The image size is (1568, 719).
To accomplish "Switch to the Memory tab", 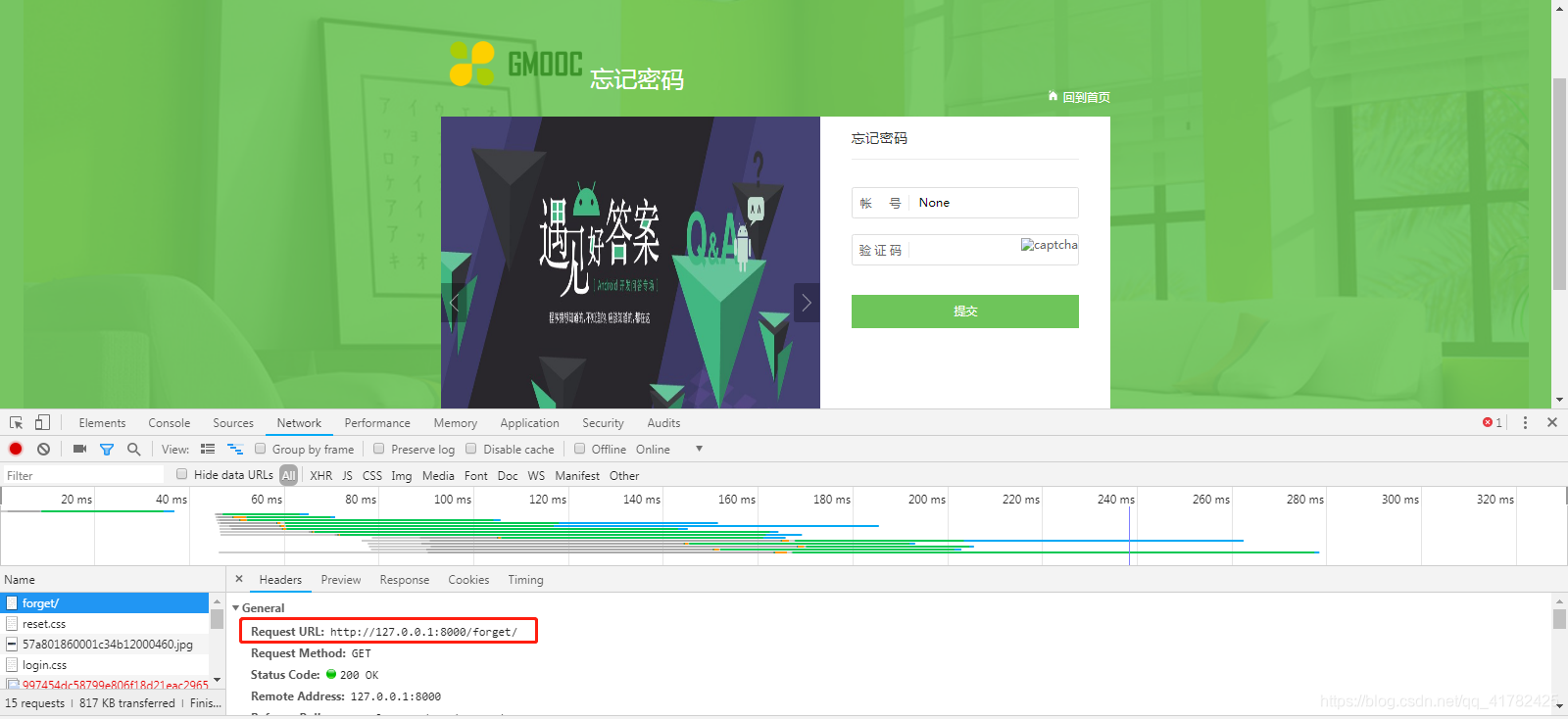I will (456, 423).
